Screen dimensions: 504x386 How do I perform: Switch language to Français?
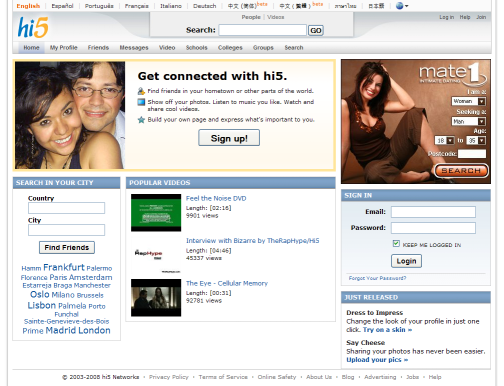click(137, 6)
